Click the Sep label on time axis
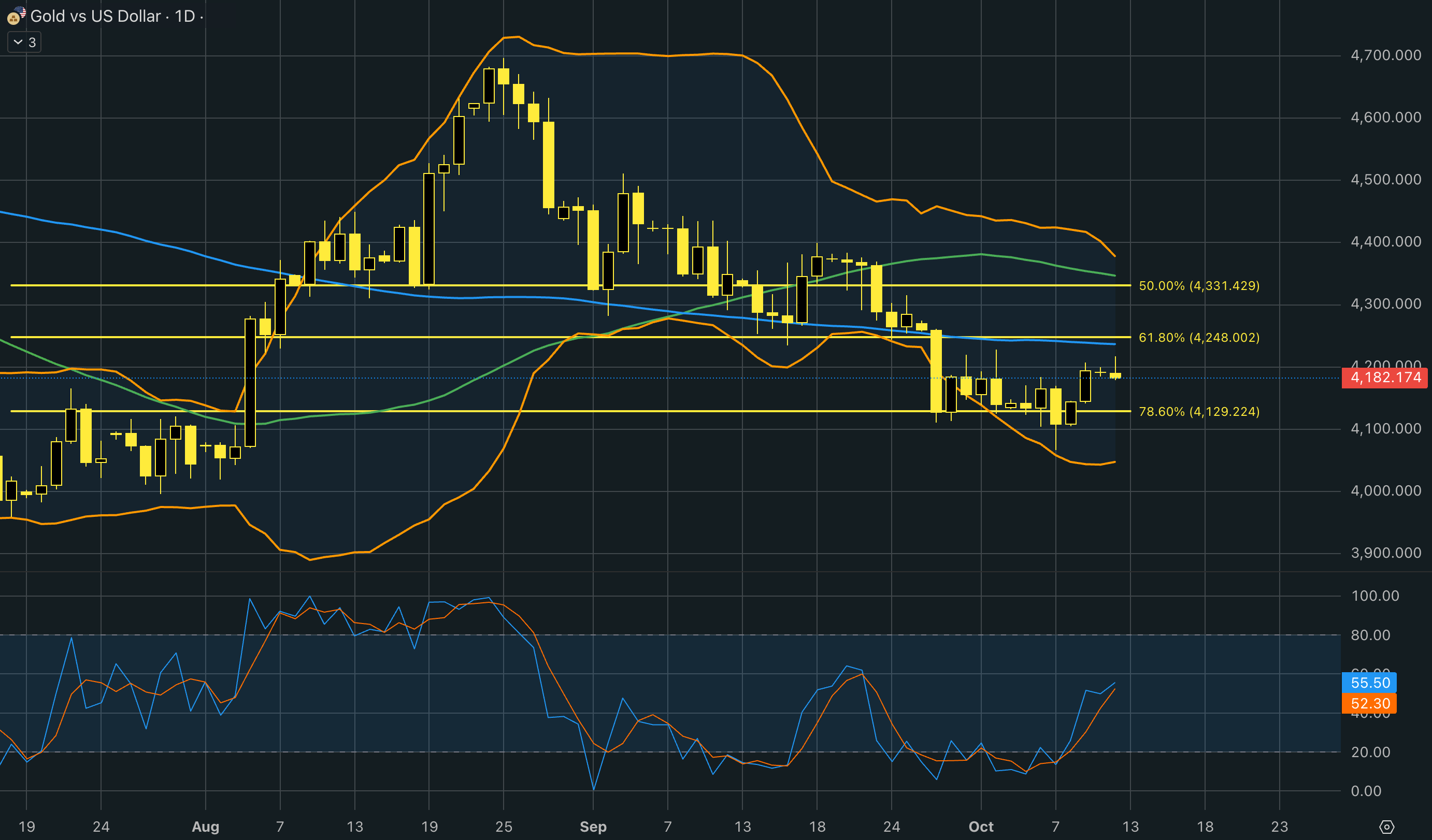Screen dimensions: 1432x840 593,827
